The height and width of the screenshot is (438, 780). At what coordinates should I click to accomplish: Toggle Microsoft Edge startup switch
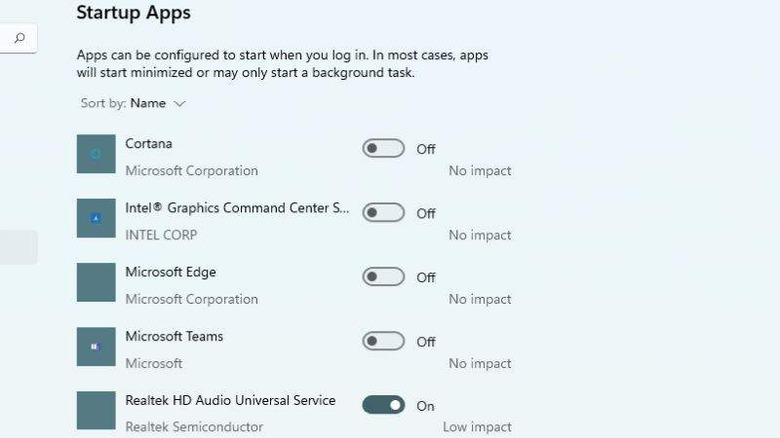(383, 277)
